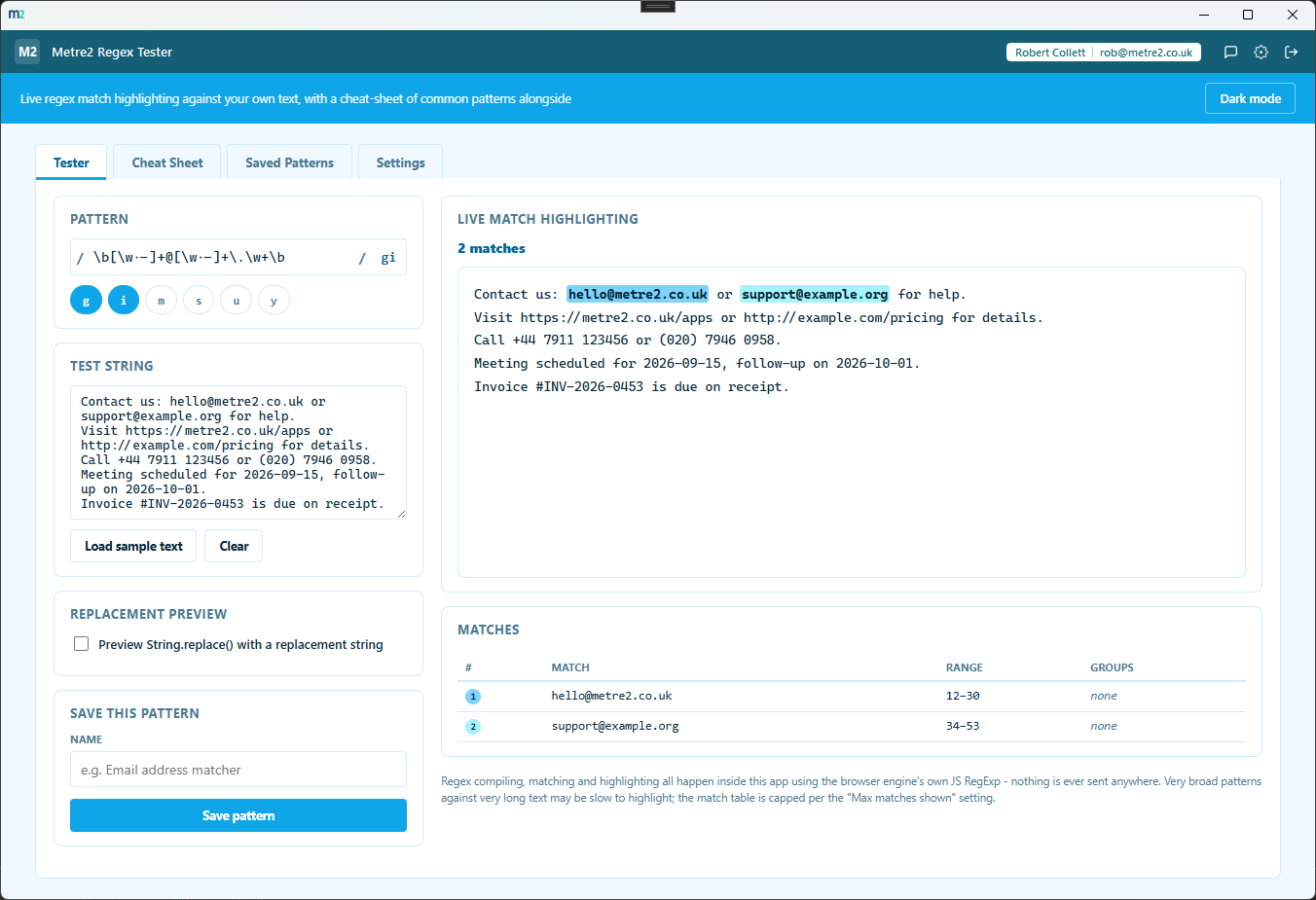The image size is (1316, 900).
Task: Click the resize grip of test string textarea
Action: coord(401,514)
